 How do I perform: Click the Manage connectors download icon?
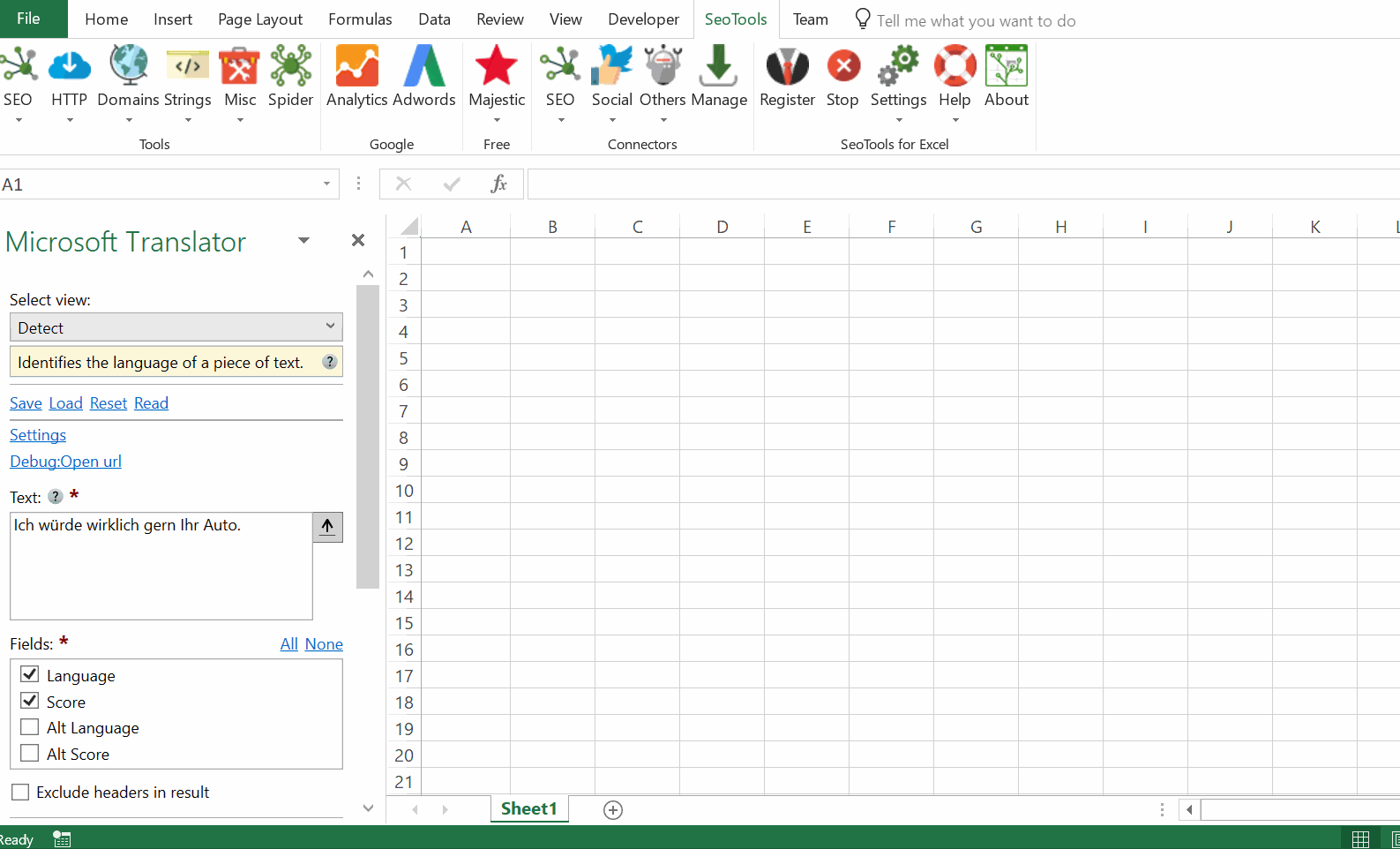coord(719,67)
